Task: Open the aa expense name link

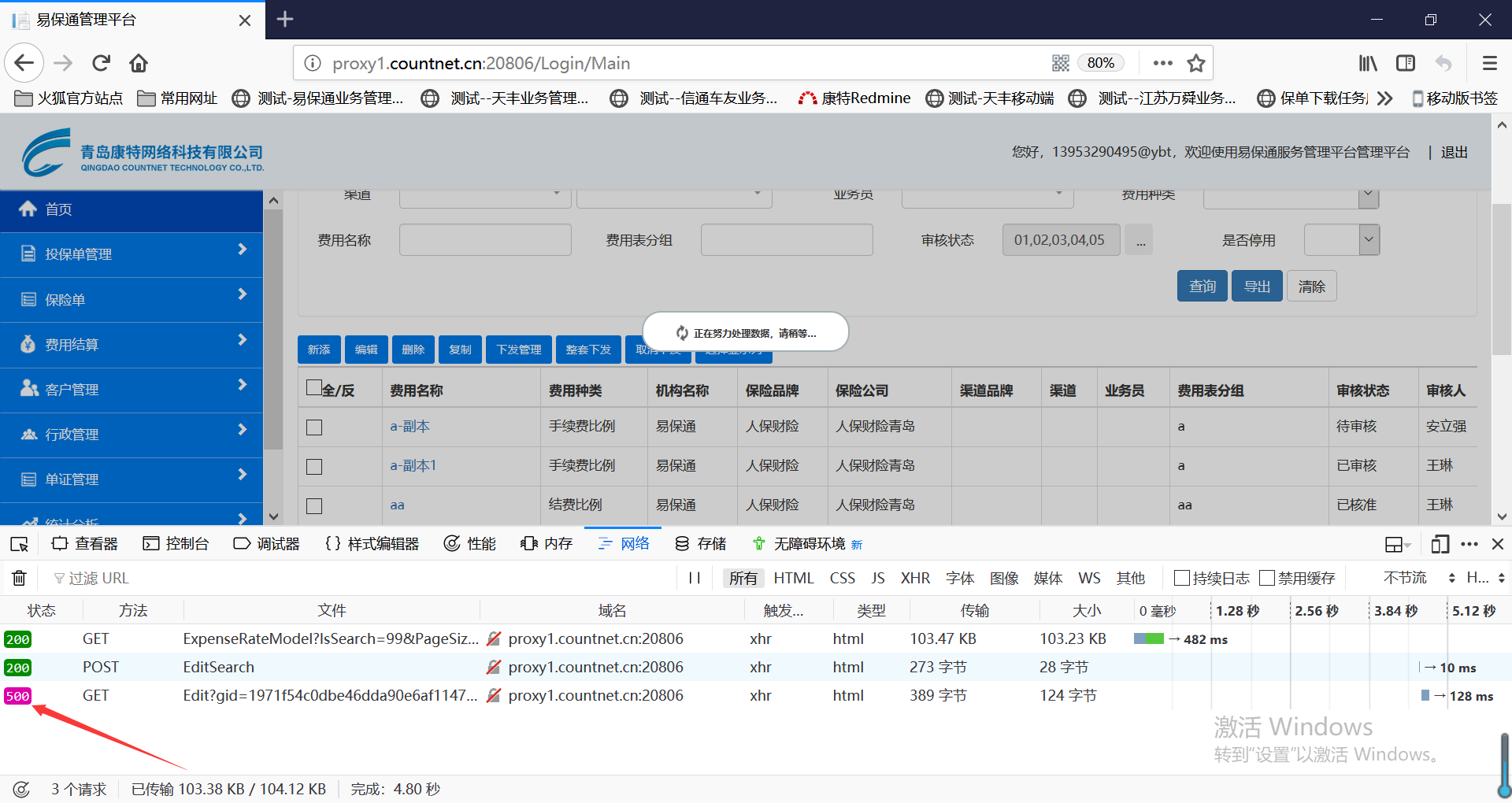Action: 397,505
